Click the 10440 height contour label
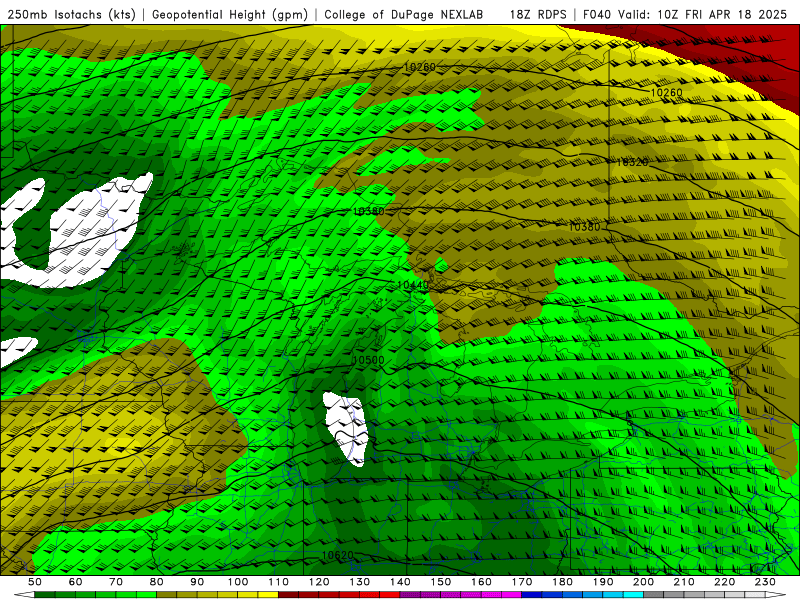 tap(412, 285)
